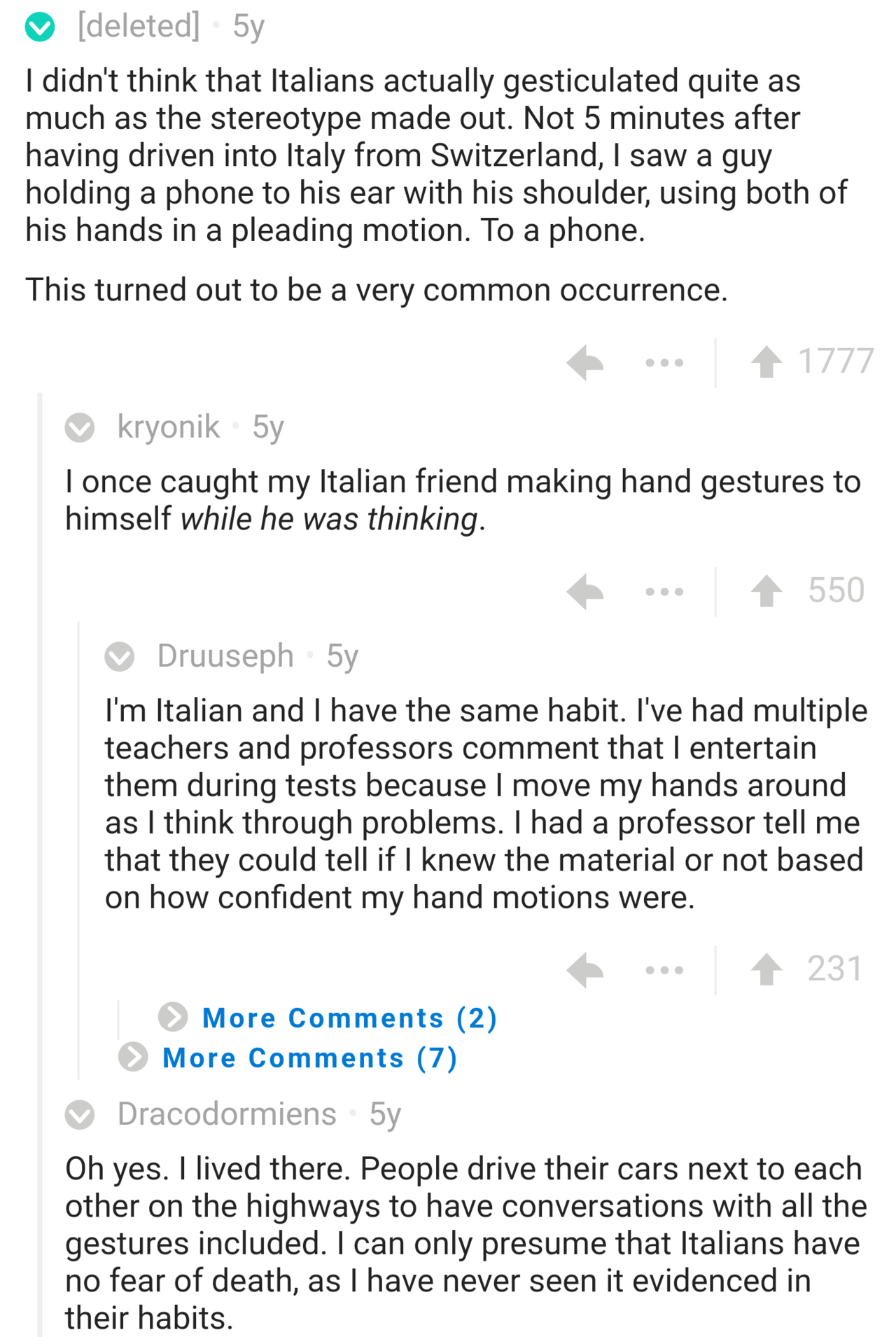The height and width of the screenshot is (1337, 896).
Task: Collapse Dracodormiens' comment
Action: pyautogui.click(x=80, y=1114)
